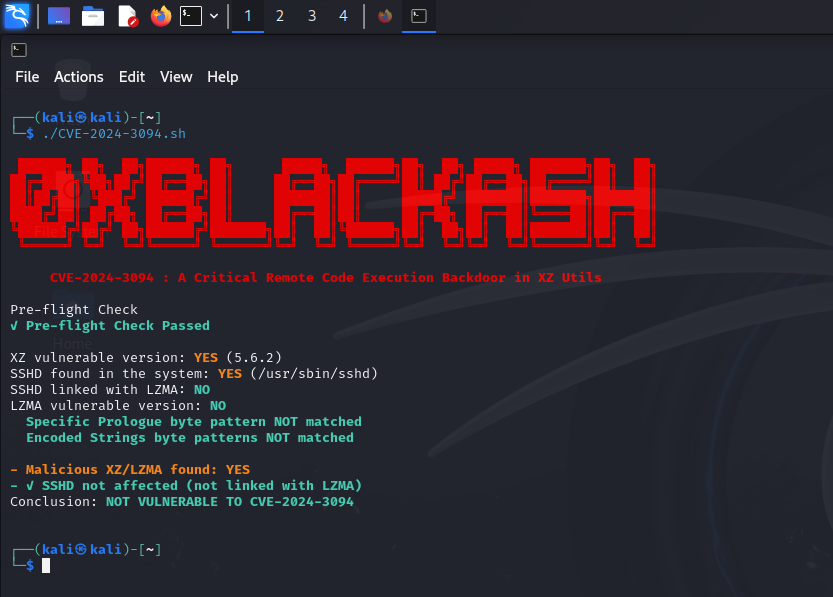The width and height of the screenshot is (833, 597).
Task: Click 'SSHD not affected' result line
Action: tap(186, 485)
